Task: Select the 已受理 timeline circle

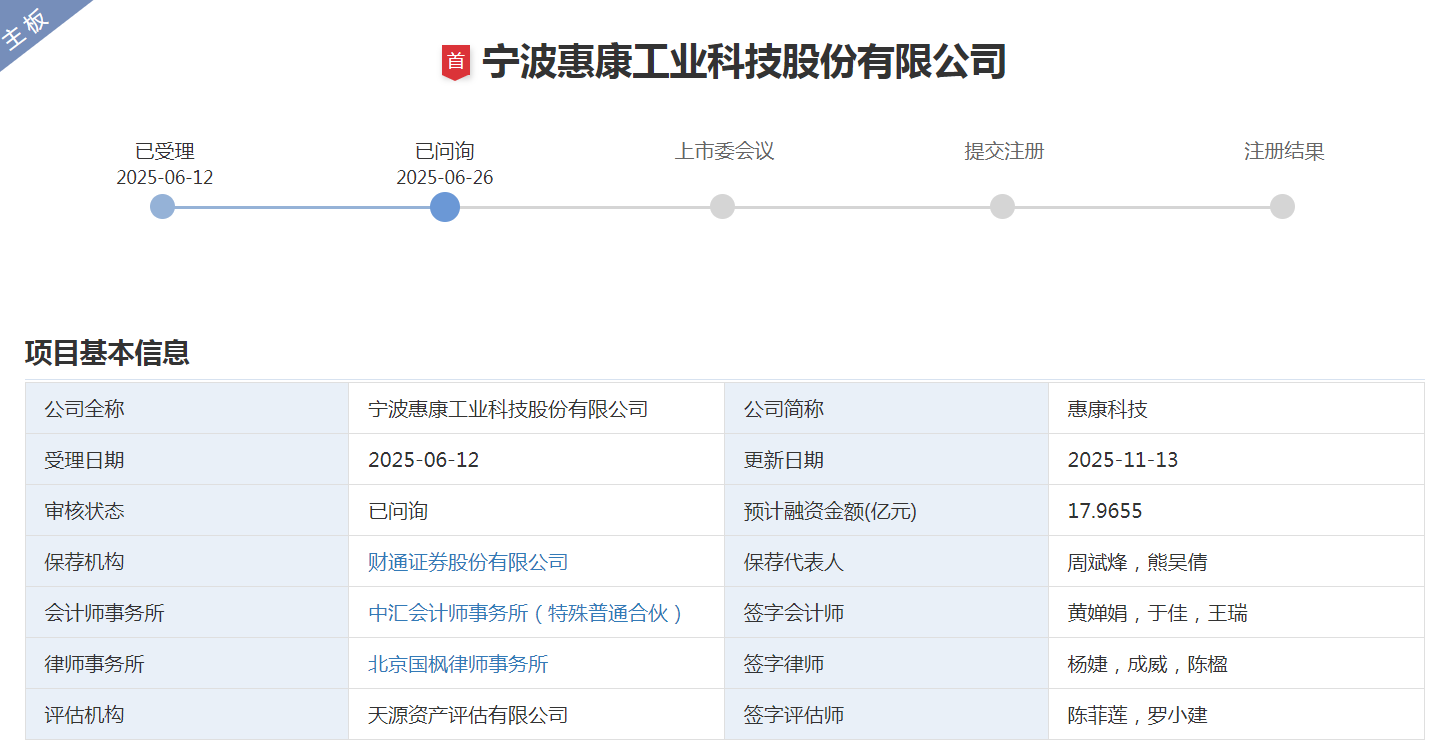Action: pos(163,207)
